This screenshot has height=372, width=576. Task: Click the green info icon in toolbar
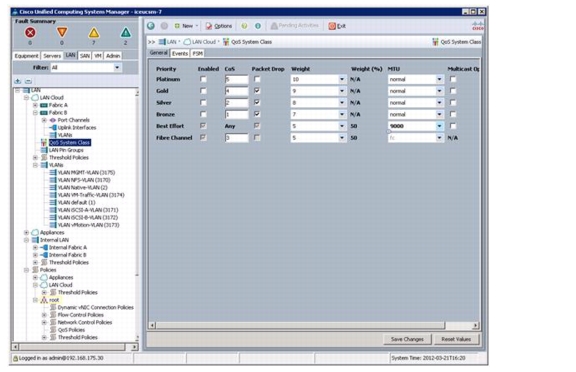pyautogui.click(x=258, y=26)
